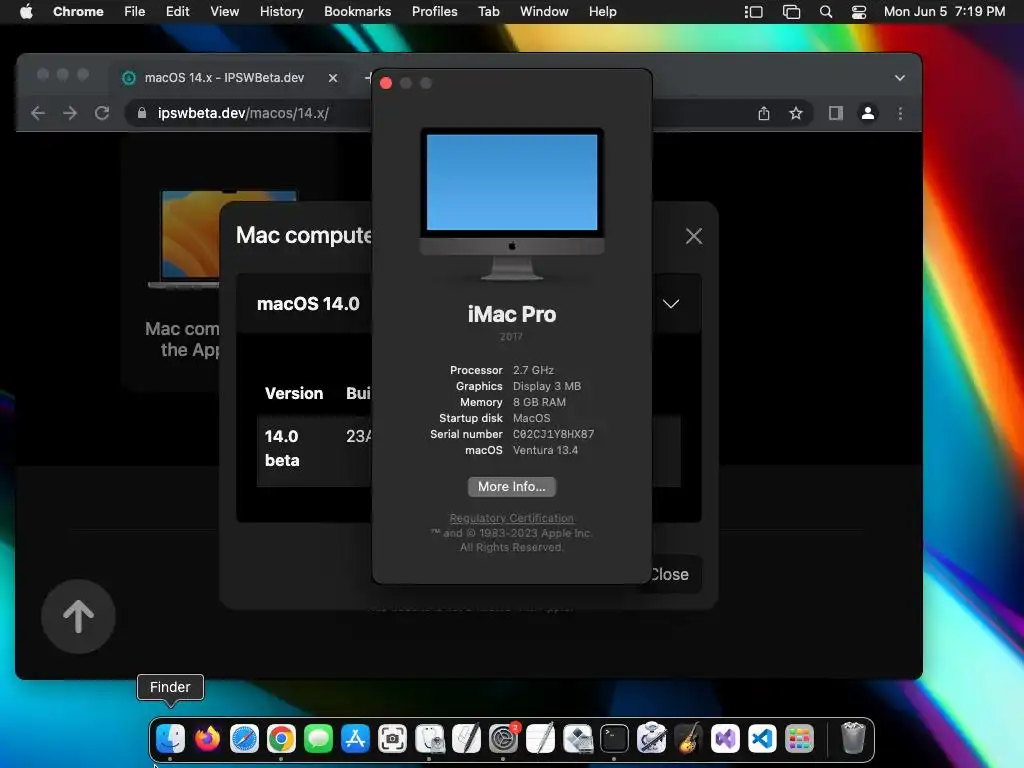Open Messages from the Dock
Screen dimensions: 1024x768
pos(318,739)
